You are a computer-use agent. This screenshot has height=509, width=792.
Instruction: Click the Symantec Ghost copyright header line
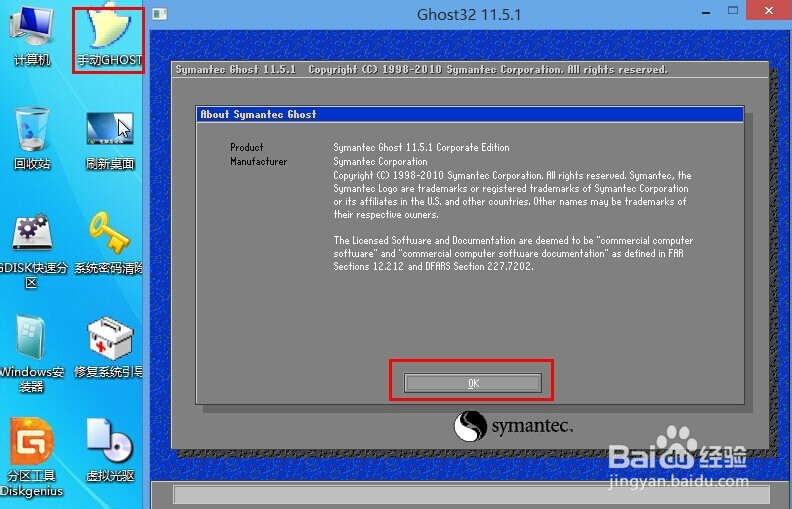point(421,70)
